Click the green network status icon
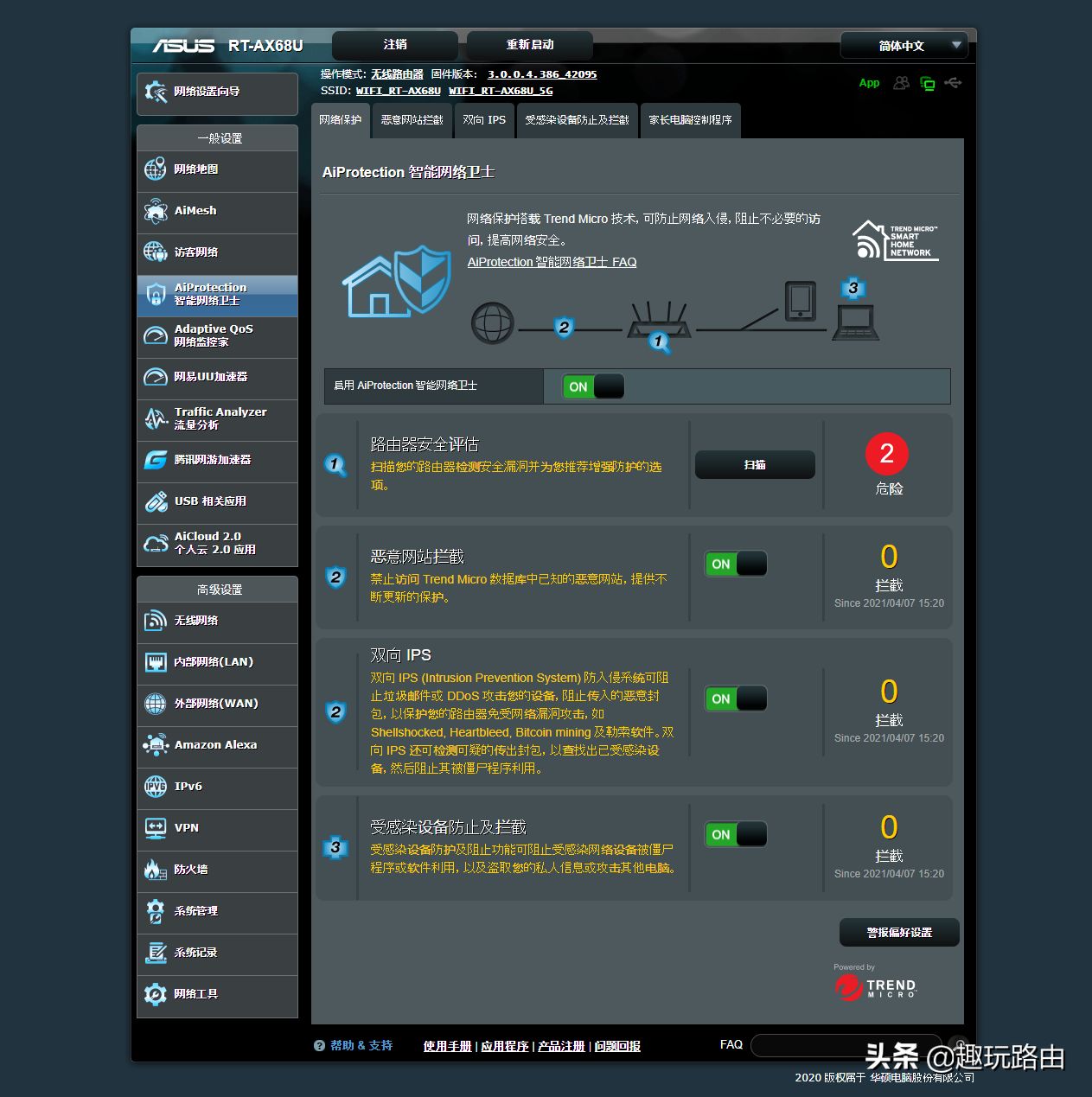1092x1097 pixels. [x=928, y=83]
